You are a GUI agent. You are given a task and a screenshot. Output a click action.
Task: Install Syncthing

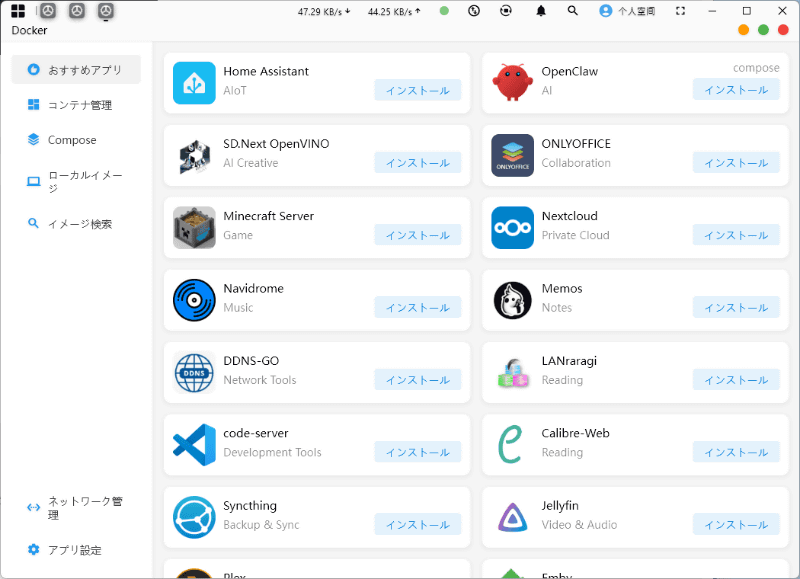418,525
